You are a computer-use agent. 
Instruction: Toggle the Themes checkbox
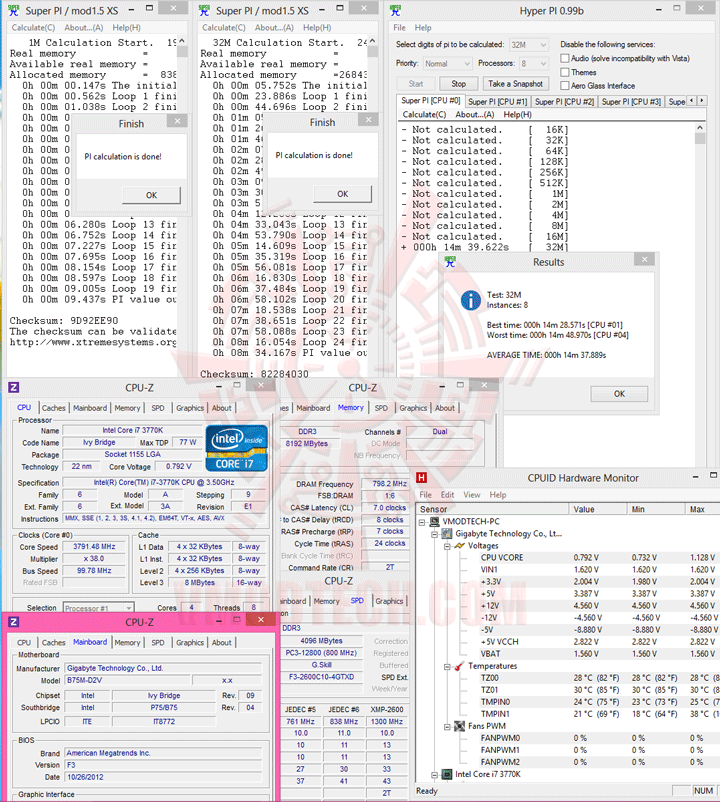coord(565,72)
